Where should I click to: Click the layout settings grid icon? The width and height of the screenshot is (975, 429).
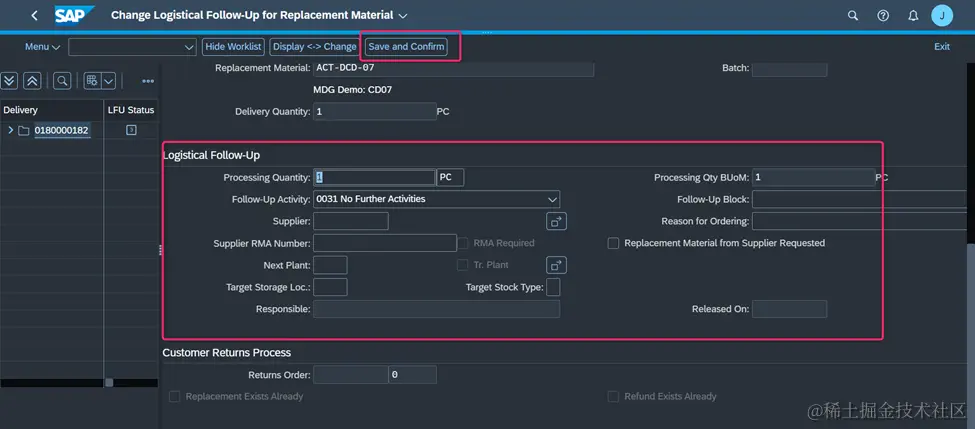[x=93, y=81]
